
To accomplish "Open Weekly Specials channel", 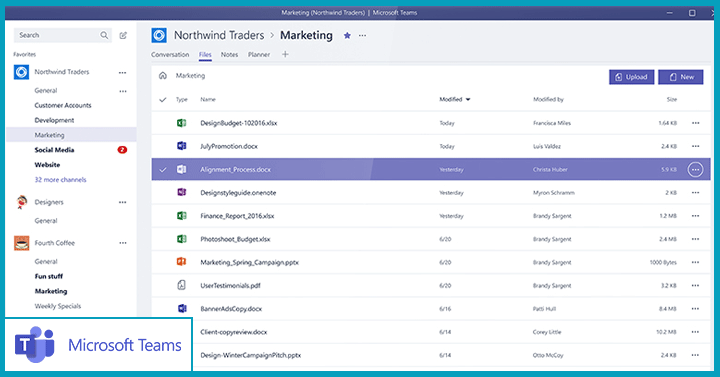I will [x=58, y=306].
